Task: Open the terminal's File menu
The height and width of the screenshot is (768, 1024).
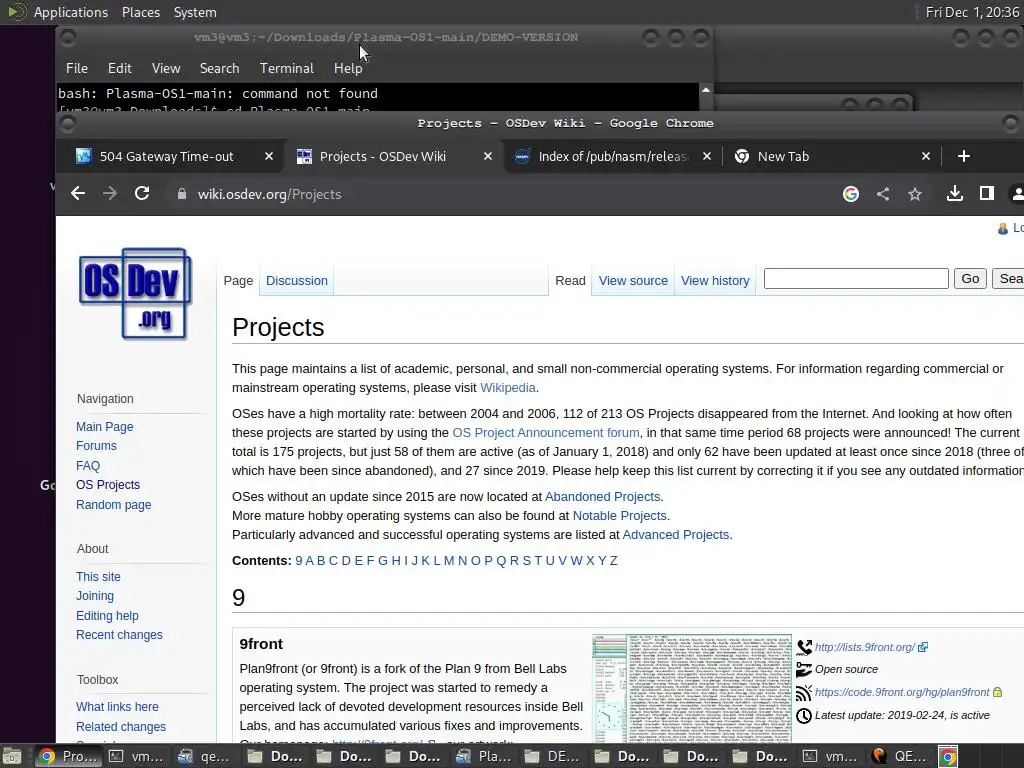Action: 76,68
